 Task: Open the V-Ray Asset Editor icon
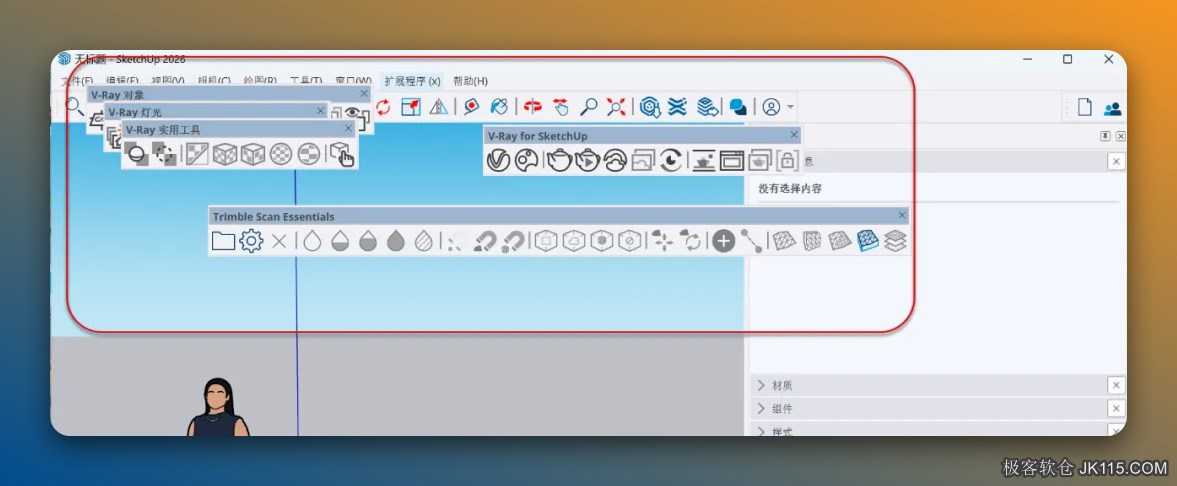498,160
